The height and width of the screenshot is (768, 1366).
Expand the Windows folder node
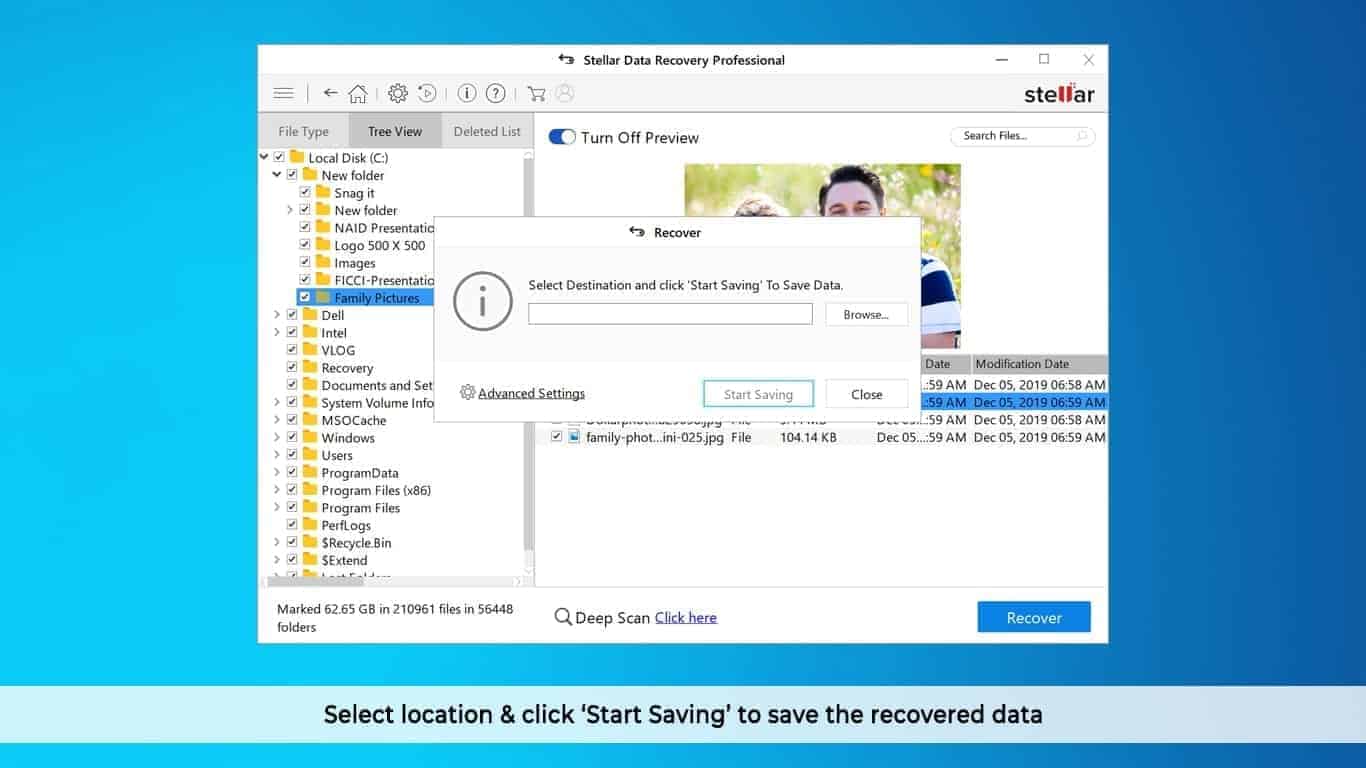pyautogui.click(x=277, y=437)
